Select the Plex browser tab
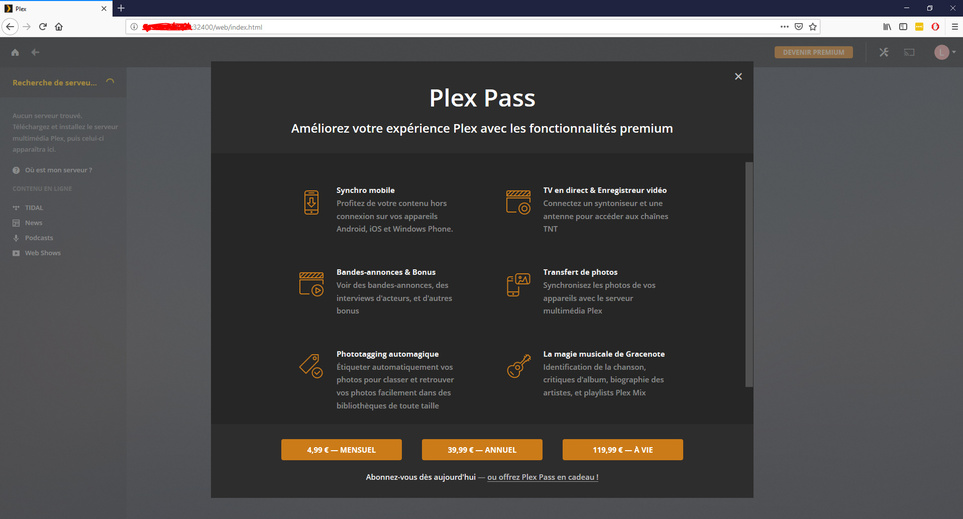This screenshot has height=519, width=963. pos(56,9)
